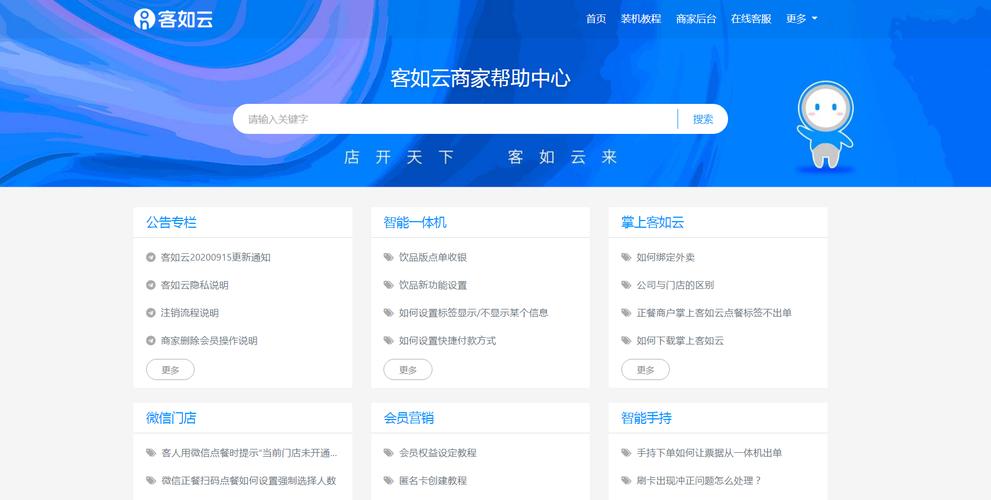Click the bullet icon beside 商家删除会员操作说明

coord(150,341)
